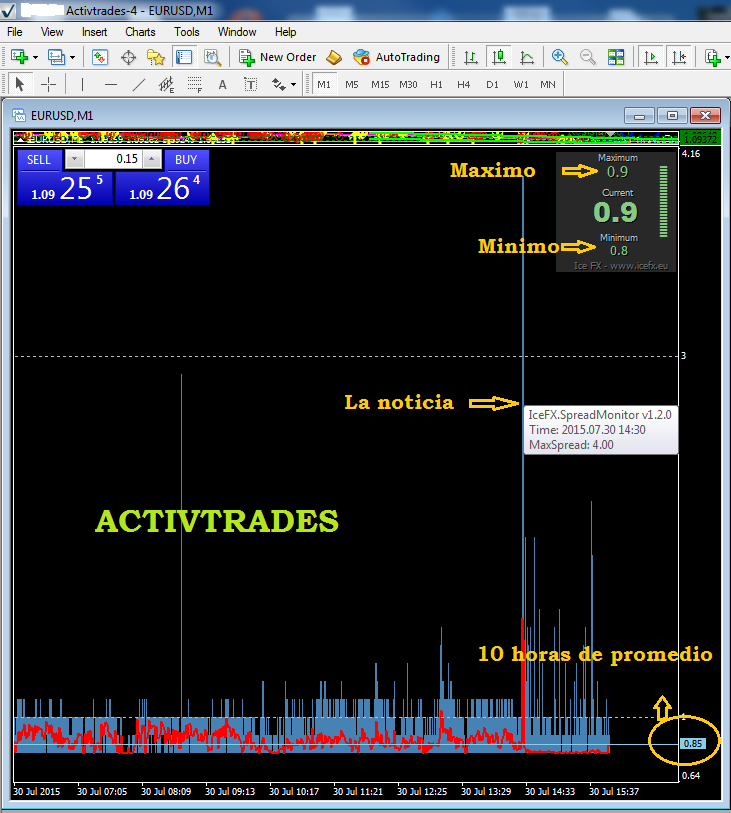Viewport: 731px width, 813px height.
Task: Toggle the chart Auto Scroll button
Action: coord(652,57)
